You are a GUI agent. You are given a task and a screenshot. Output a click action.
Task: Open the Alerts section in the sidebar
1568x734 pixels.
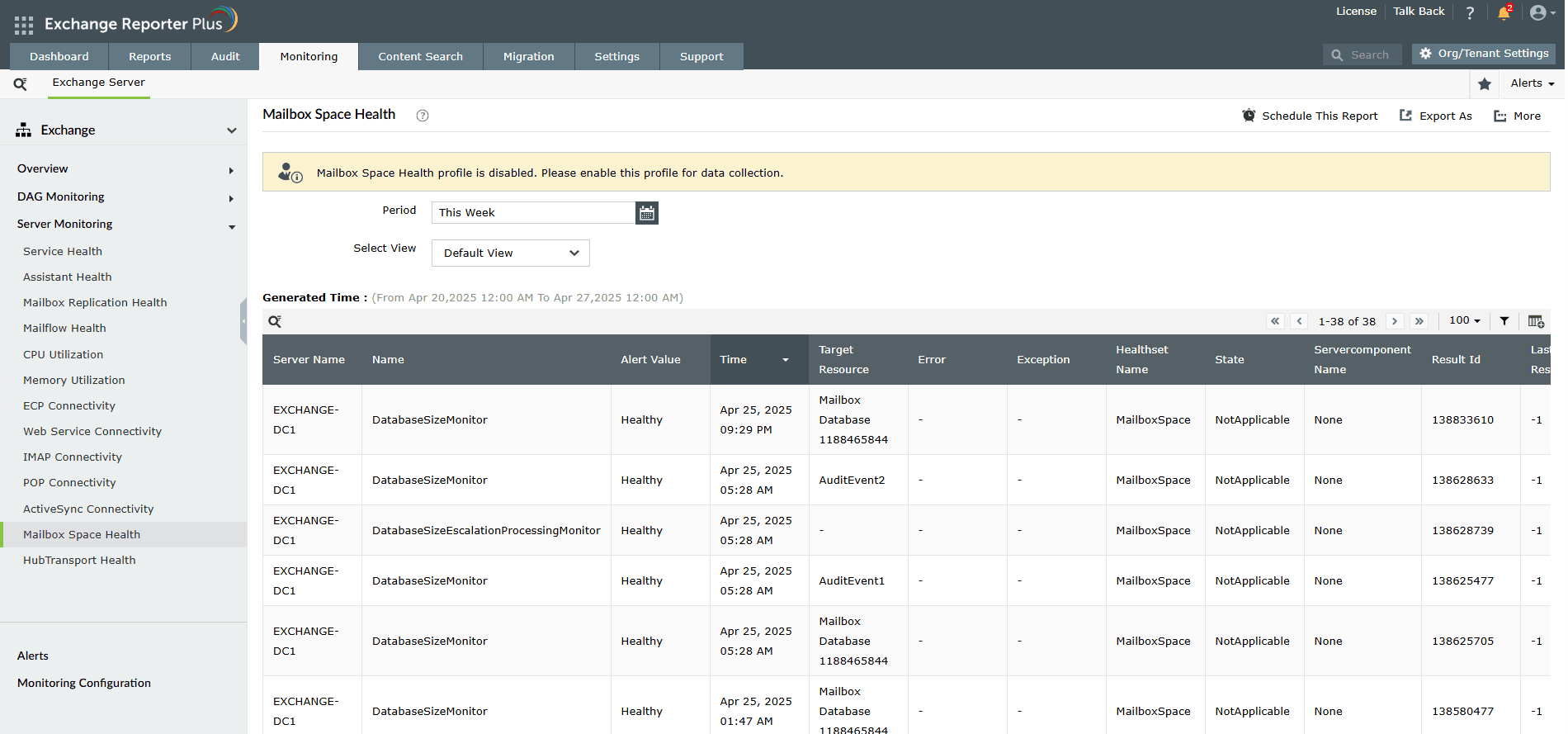pos(33,656)
